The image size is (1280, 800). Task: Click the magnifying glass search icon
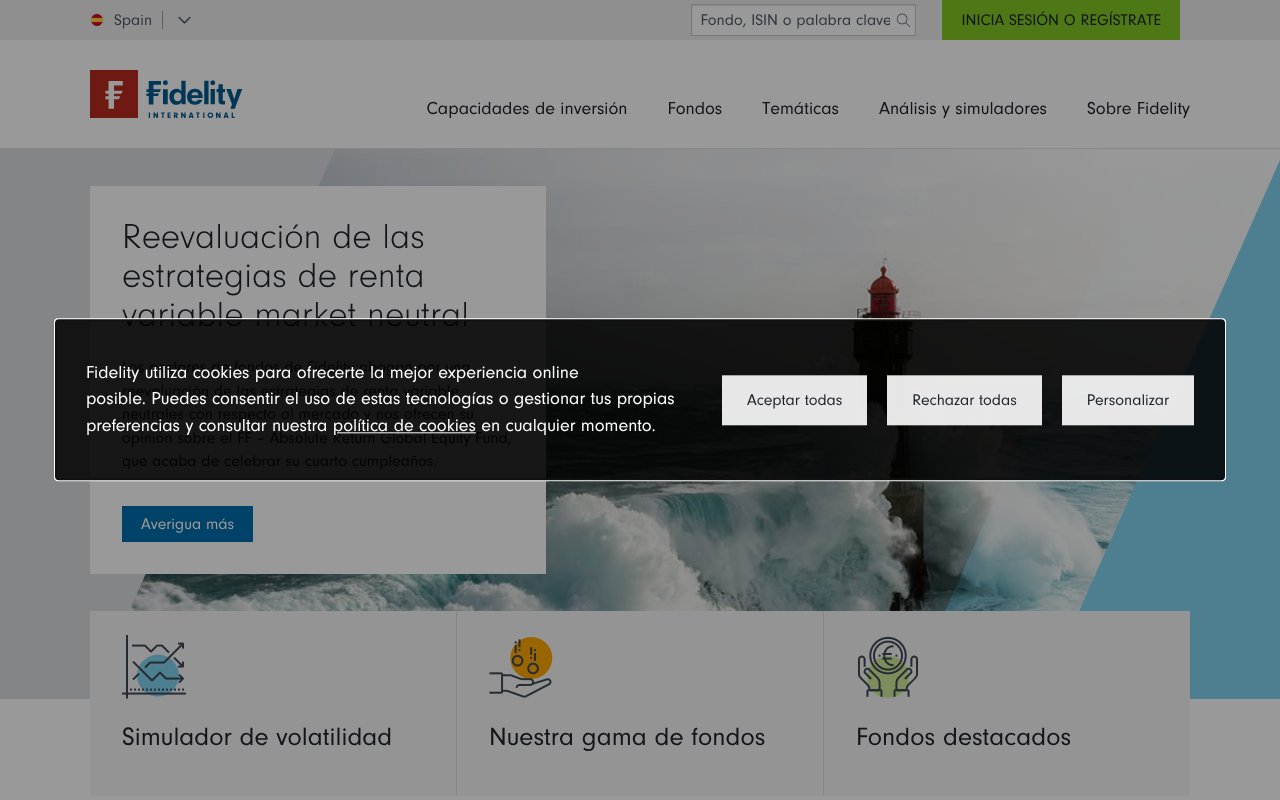coord(905,20)
